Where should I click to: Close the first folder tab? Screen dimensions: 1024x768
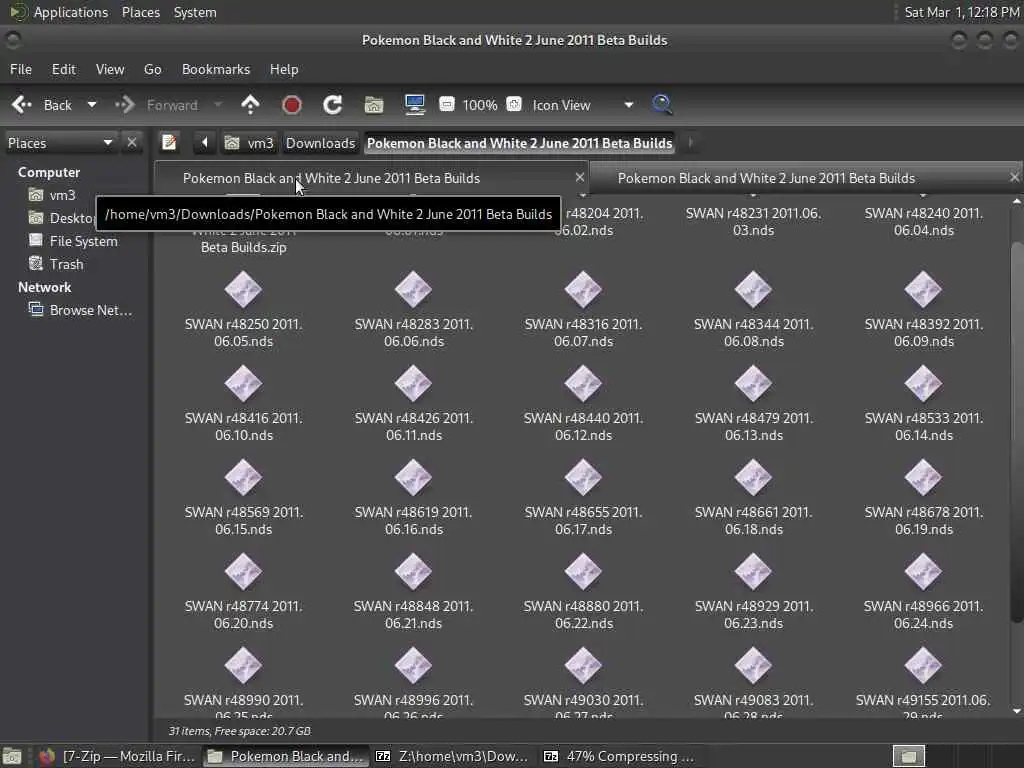coord(580,177)
